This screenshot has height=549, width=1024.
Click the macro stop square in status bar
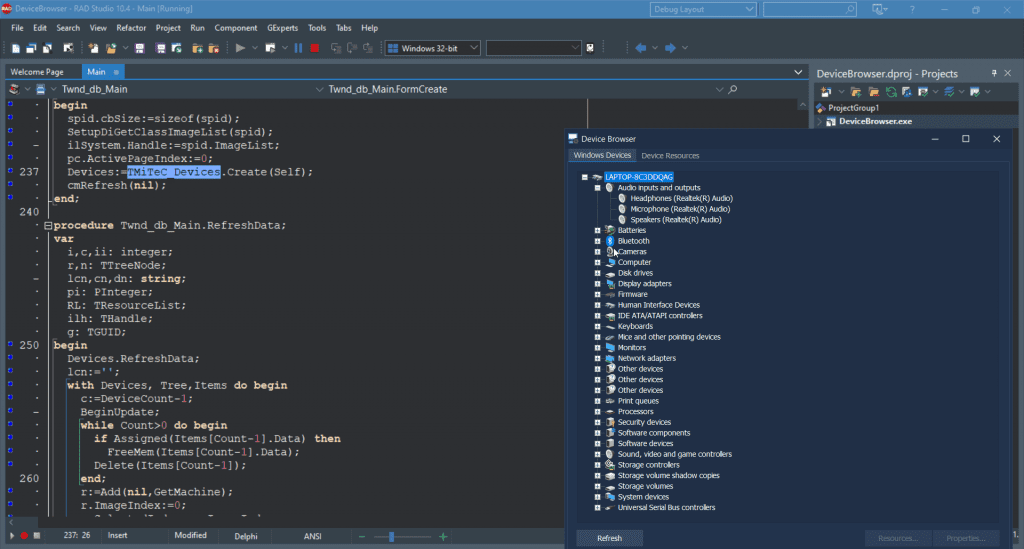(x=37, y=535)
